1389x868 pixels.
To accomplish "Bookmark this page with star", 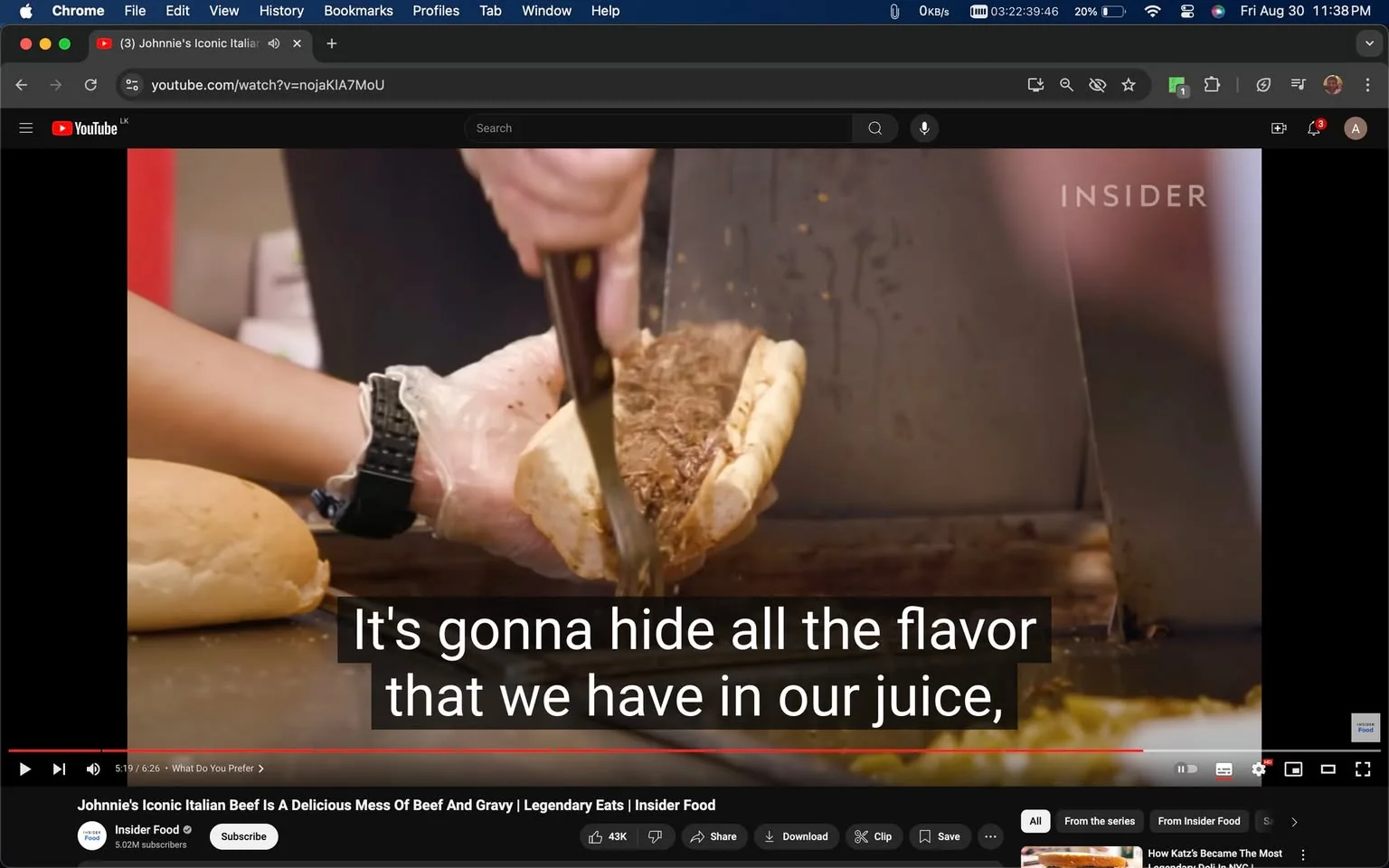I will [x=1129, y=85].
